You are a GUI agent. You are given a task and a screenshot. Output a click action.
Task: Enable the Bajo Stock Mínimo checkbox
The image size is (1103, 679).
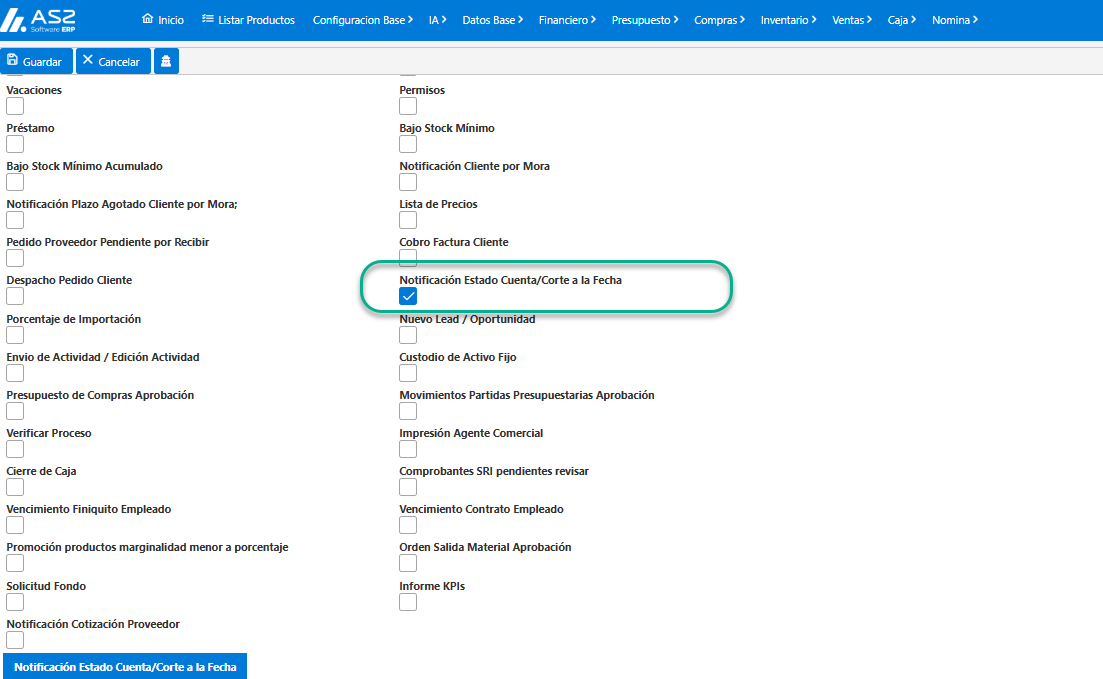point(408,144)
